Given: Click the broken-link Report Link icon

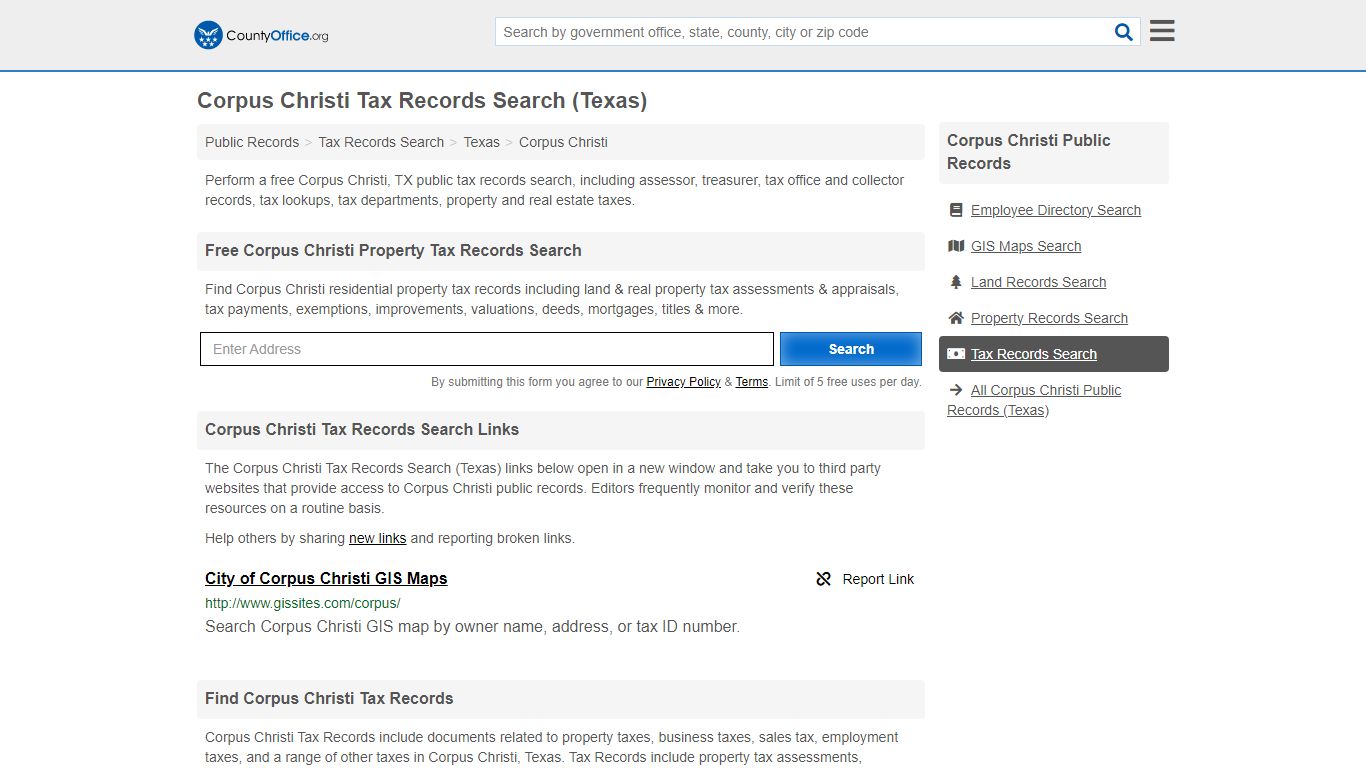Looking at the screenshot, I should (824, 579).
